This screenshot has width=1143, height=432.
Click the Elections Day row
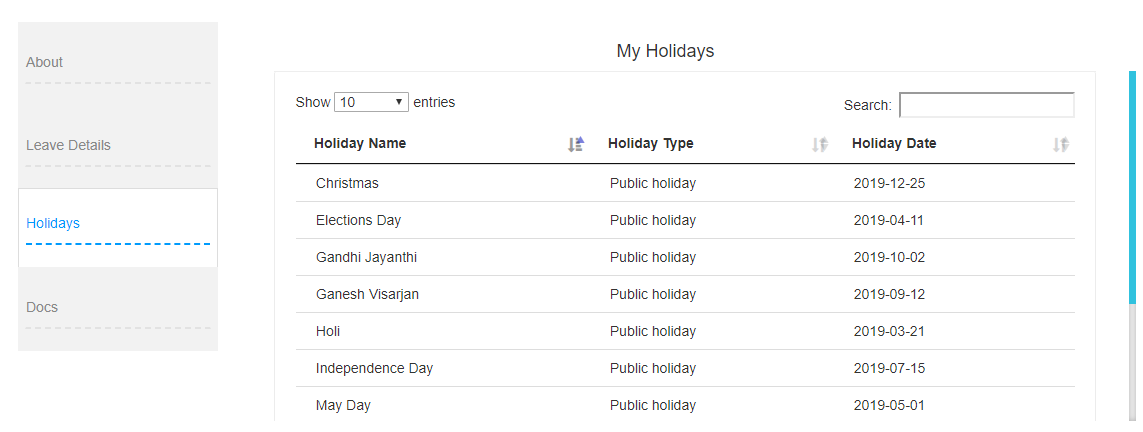(x=358, y=220)
